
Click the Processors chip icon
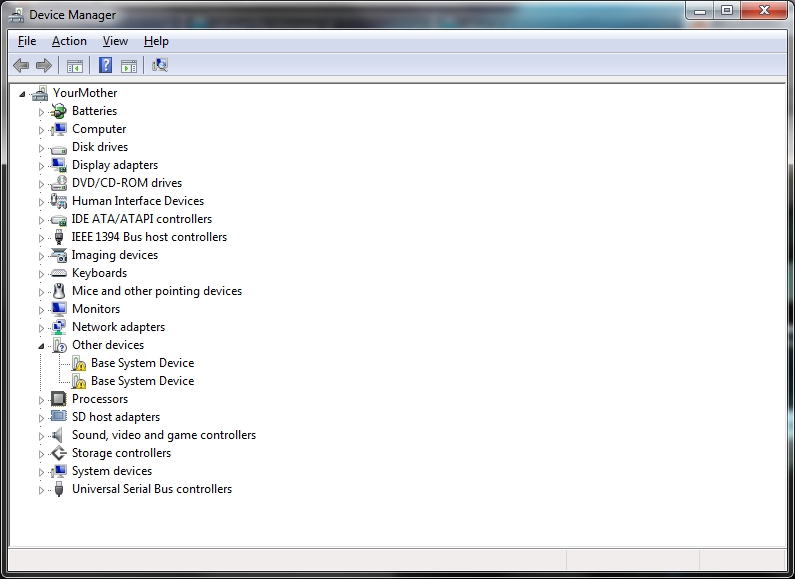point(59,399)
